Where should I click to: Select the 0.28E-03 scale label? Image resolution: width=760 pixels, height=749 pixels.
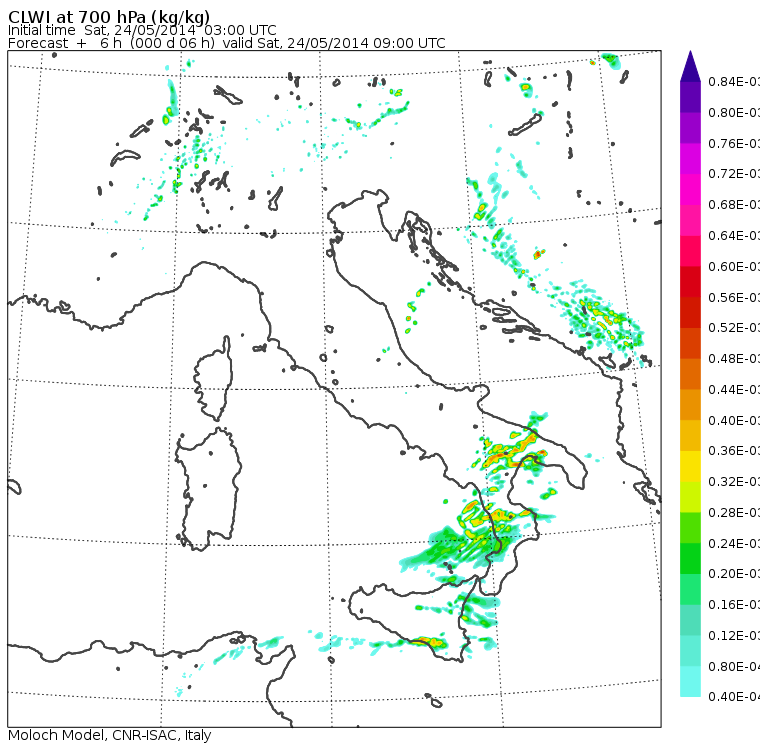734,512
